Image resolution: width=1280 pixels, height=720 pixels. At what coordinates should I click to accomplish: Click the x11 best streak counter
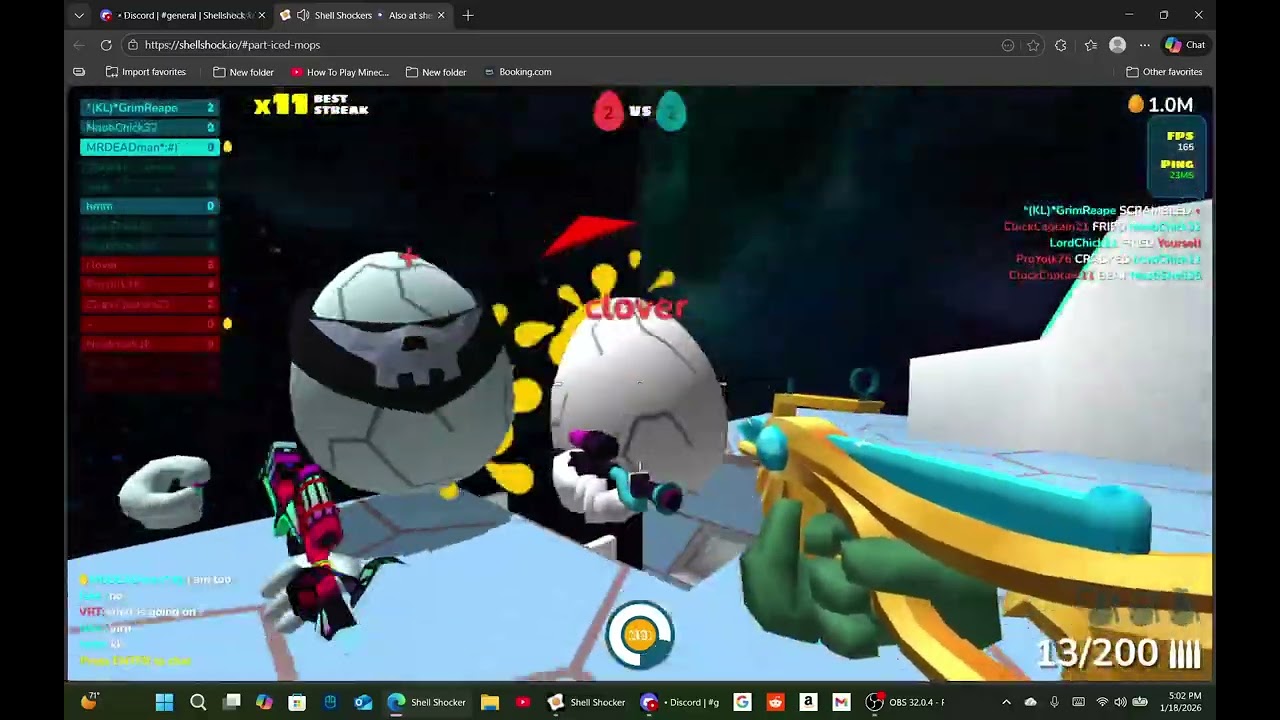[x=311, y=105]
